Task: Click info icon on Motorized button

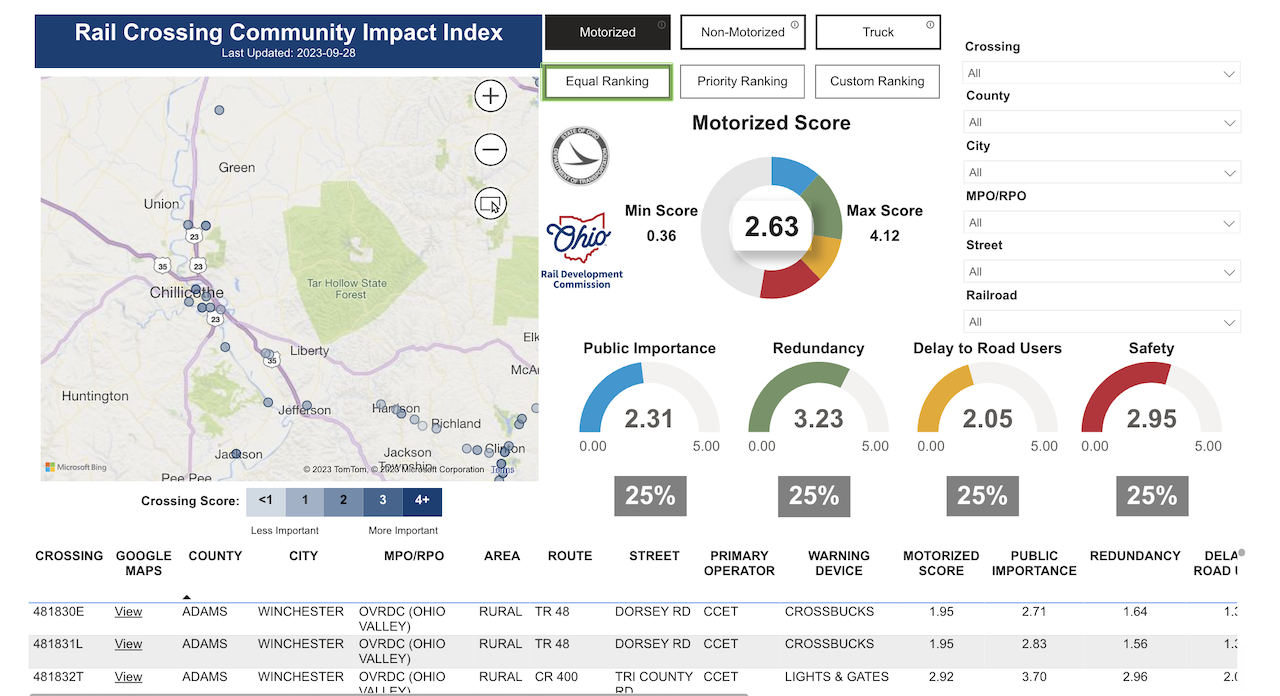Action: [x=661, y=25]
